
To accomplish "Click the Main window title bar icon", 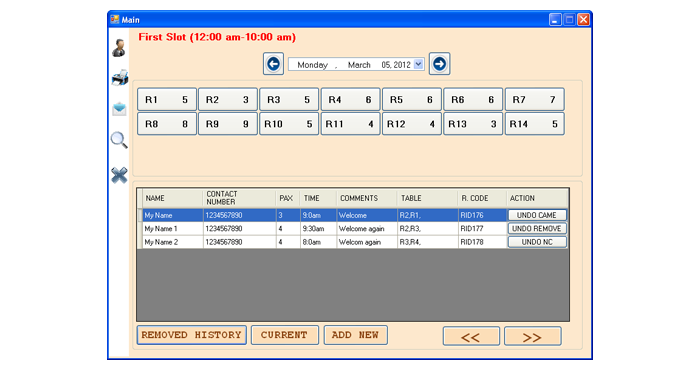I will point(115,19).
